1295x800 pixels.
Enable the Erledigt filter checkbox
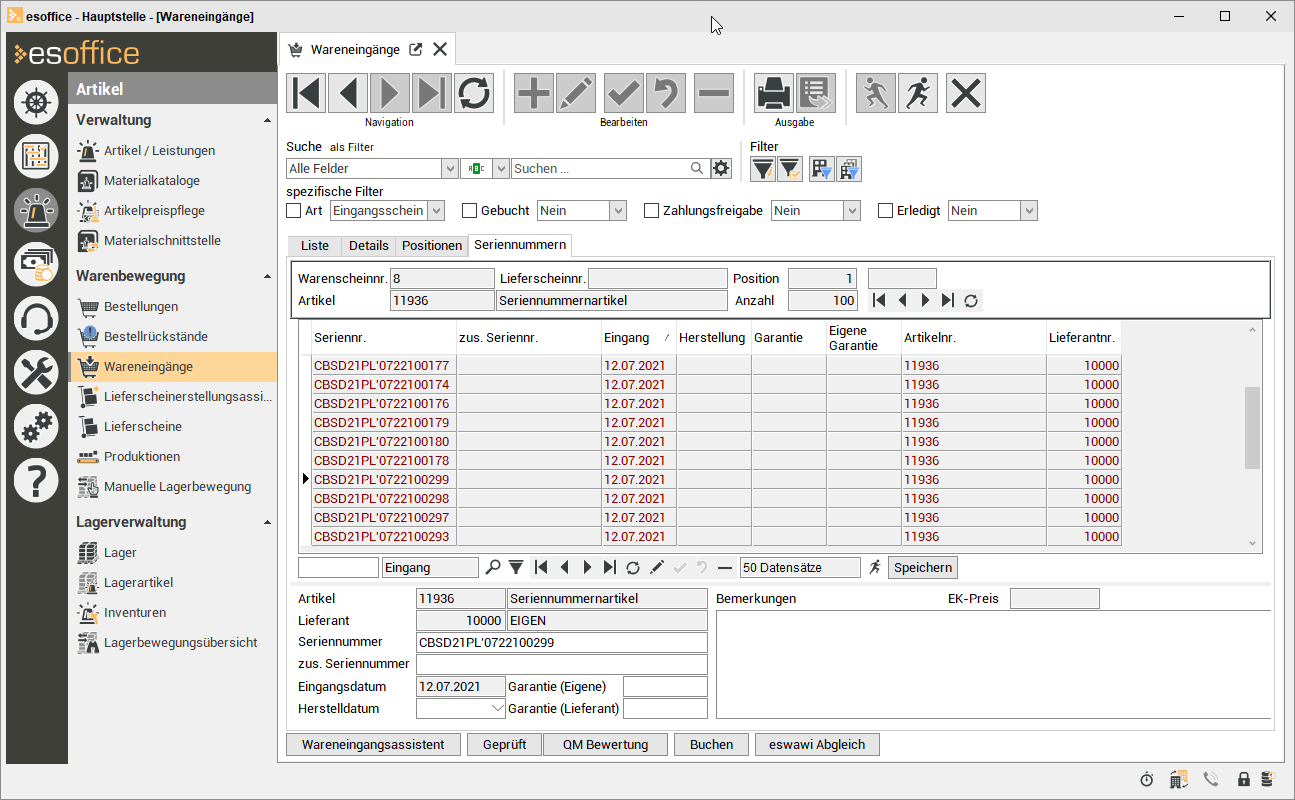(885, 211)
